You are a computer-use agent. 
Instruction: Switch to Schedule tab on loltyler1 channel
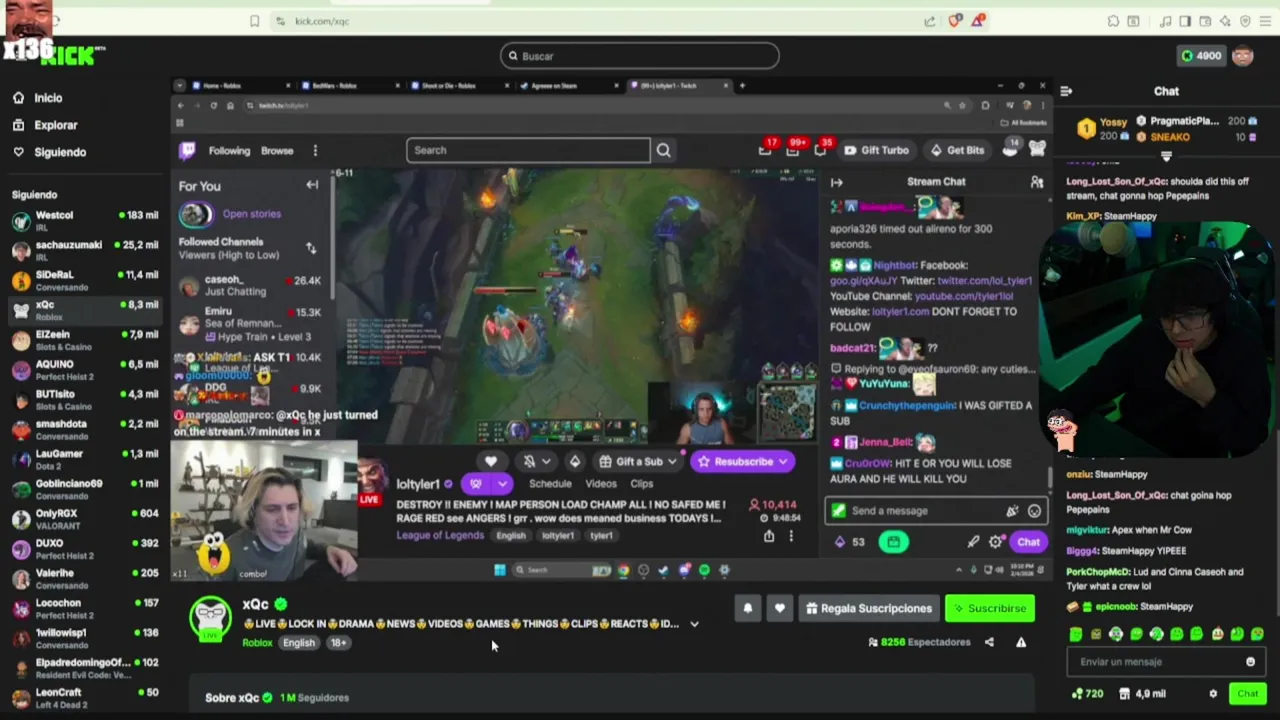[x=550, y=484]
